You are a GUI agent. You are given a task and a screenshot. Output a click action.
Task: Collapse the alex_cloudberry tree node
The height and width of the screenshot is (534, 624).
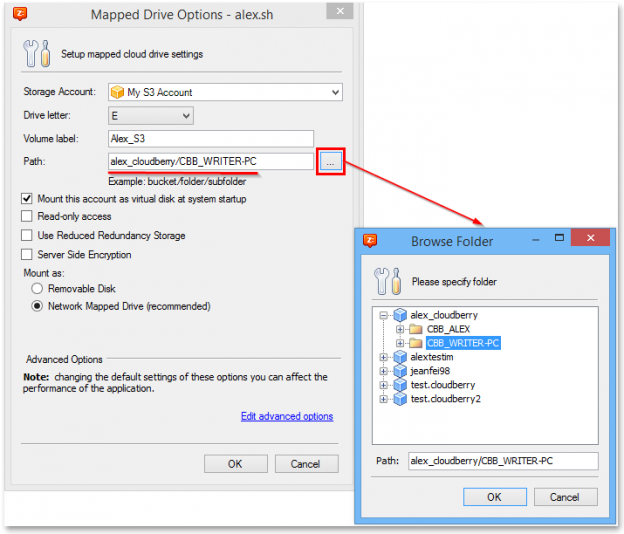tap(386, 315)
